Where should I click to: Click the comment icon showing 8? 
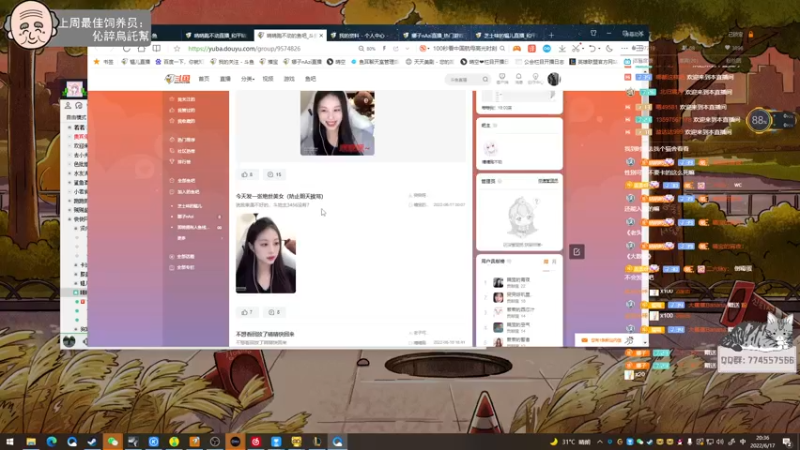271,312
